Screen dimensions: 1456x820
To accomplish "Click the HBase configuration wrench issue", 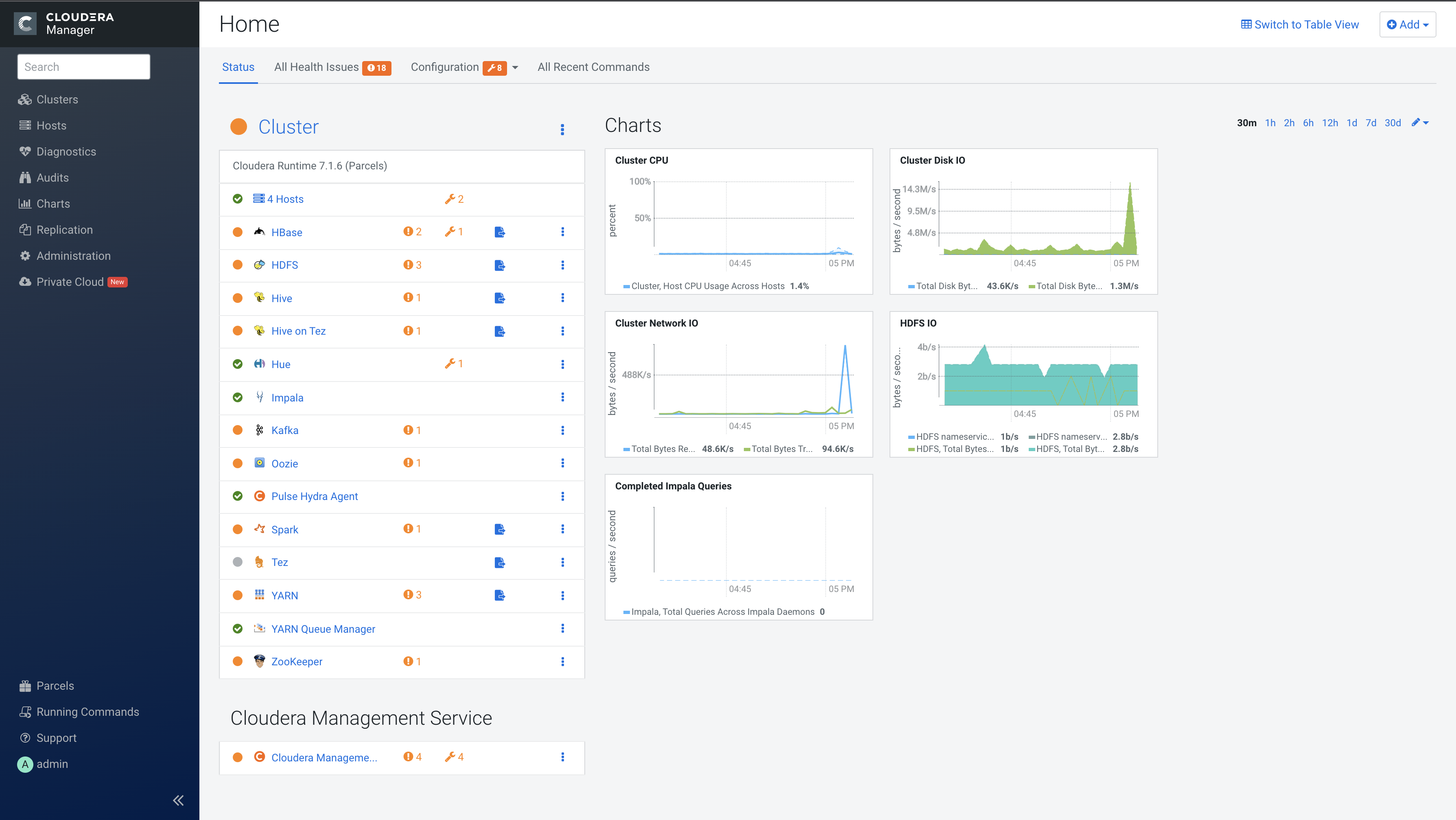I will click(x=454, y=232).
